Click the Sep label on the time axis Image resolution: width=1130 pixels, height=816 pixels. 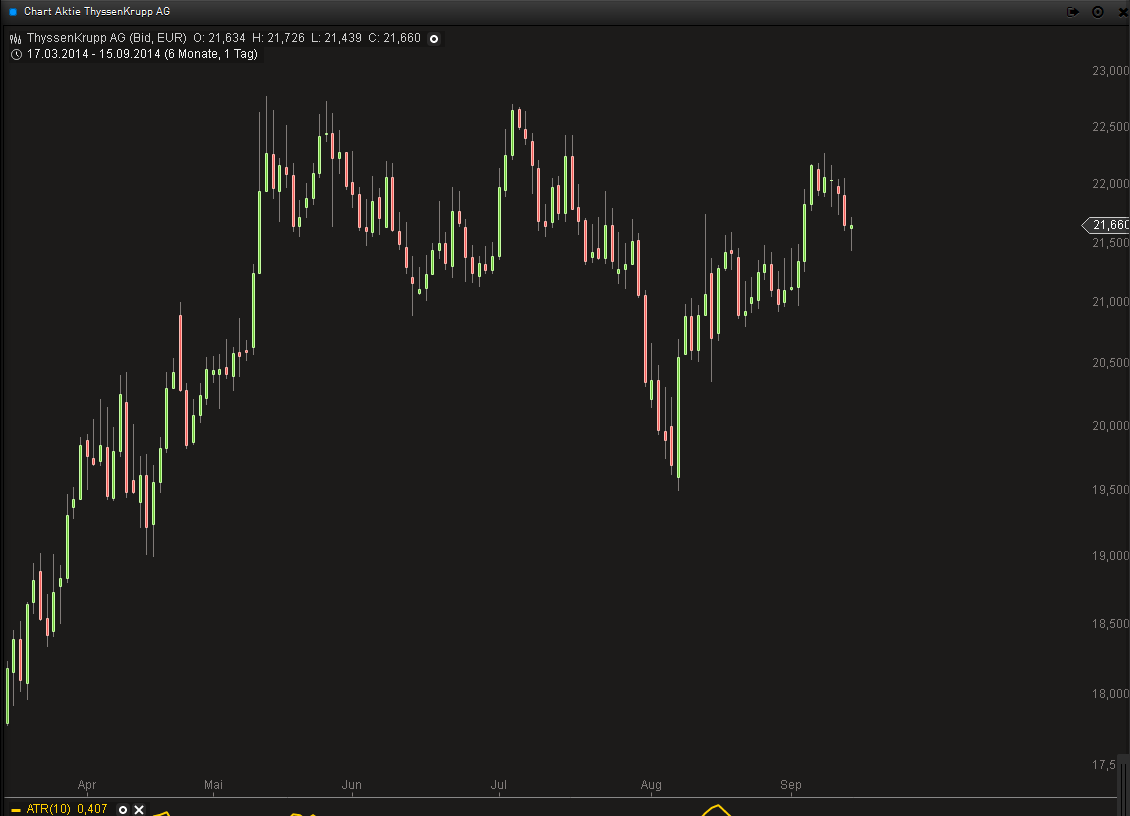(x=791, y=786)
